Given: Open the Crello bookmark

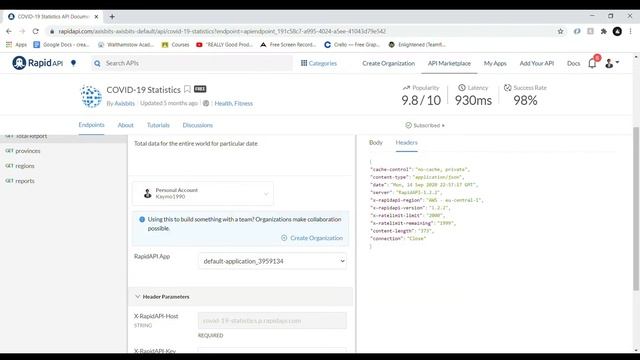Looking at the screenshot, I should [x=352, y=44].
